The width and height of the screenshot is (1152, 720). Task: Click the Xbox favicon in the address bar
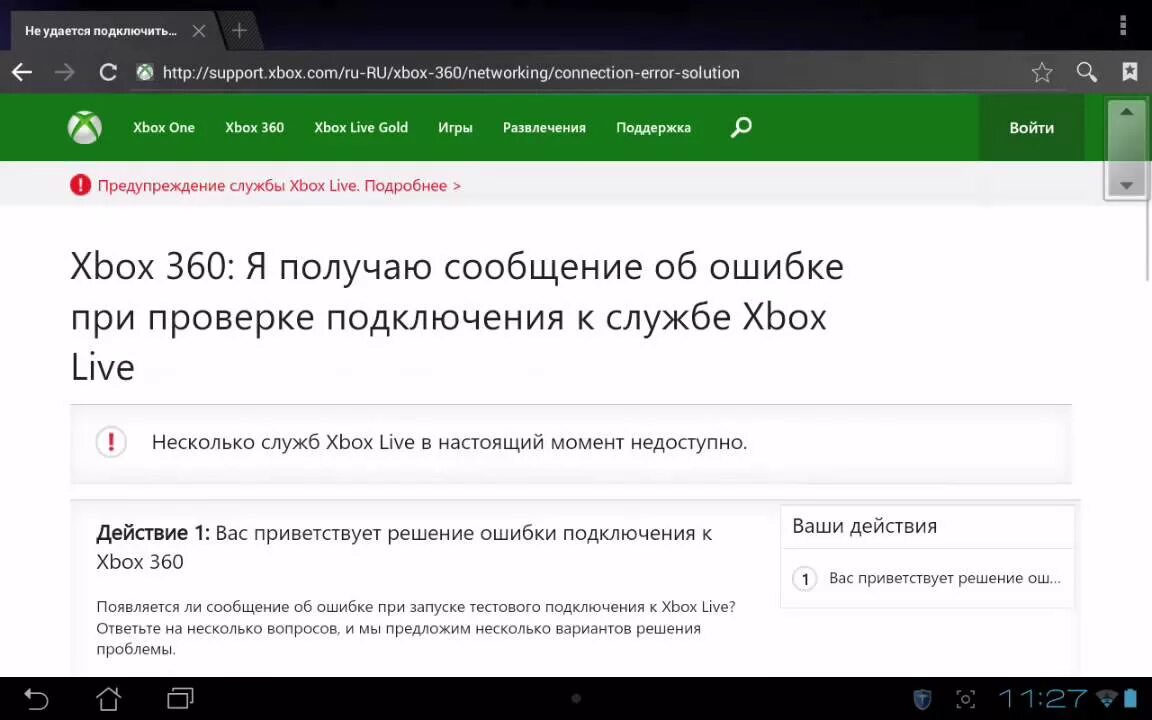click(145, 72)
